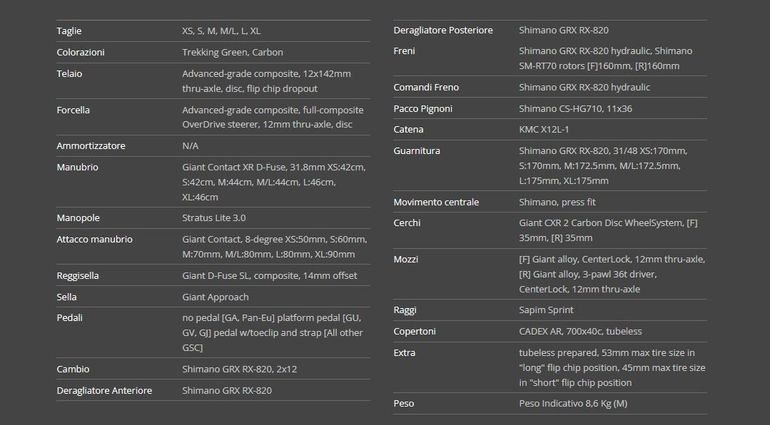Click the KMC X12L-1 chain value
Image resolution: width=770 pixels, height=425 pixels.
pyautogui.click(x=544, y=130)
